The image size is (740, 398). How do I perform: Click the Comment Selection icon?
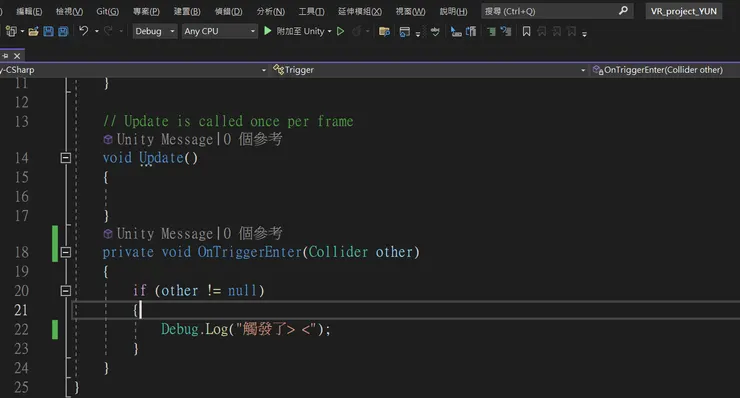pyautogui.click(x=491, y=32)
